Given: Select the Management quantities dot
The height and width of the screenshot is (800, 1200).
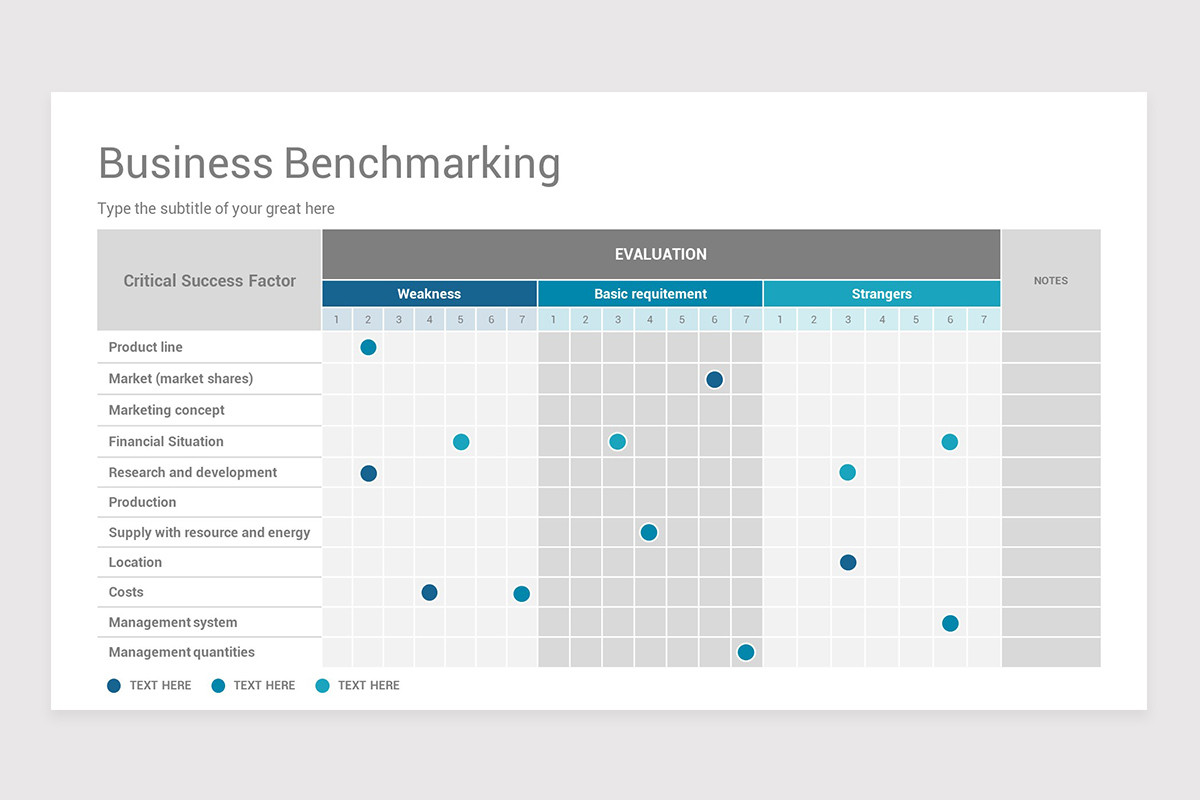Looking at the screenshot, I should pos(746,651).
